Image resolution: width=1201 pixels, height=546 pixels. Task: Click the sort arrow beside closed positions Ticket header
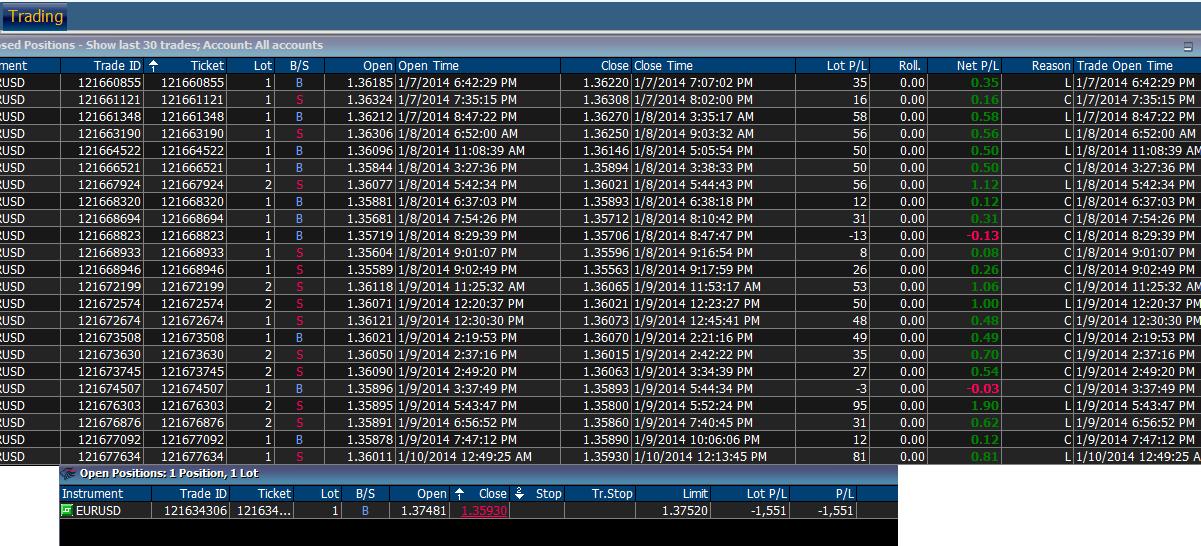[x=153, y=65]
